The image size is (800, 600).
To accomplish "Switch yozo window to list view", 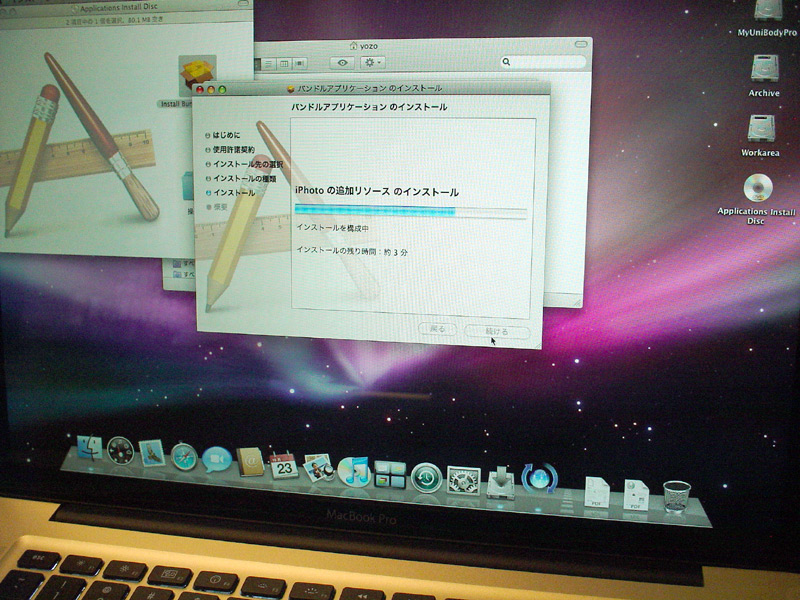I will (x=268, y=64).
